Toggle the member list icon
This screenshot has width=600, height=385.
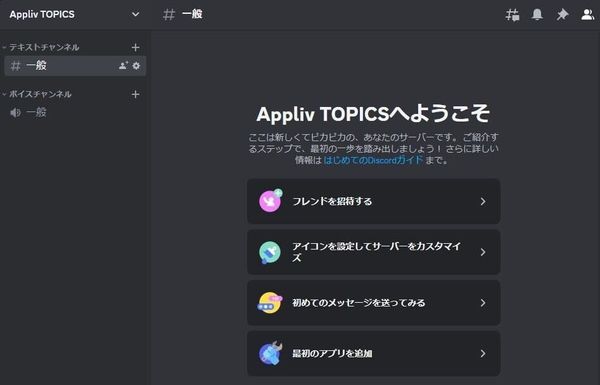pos(587,15)
